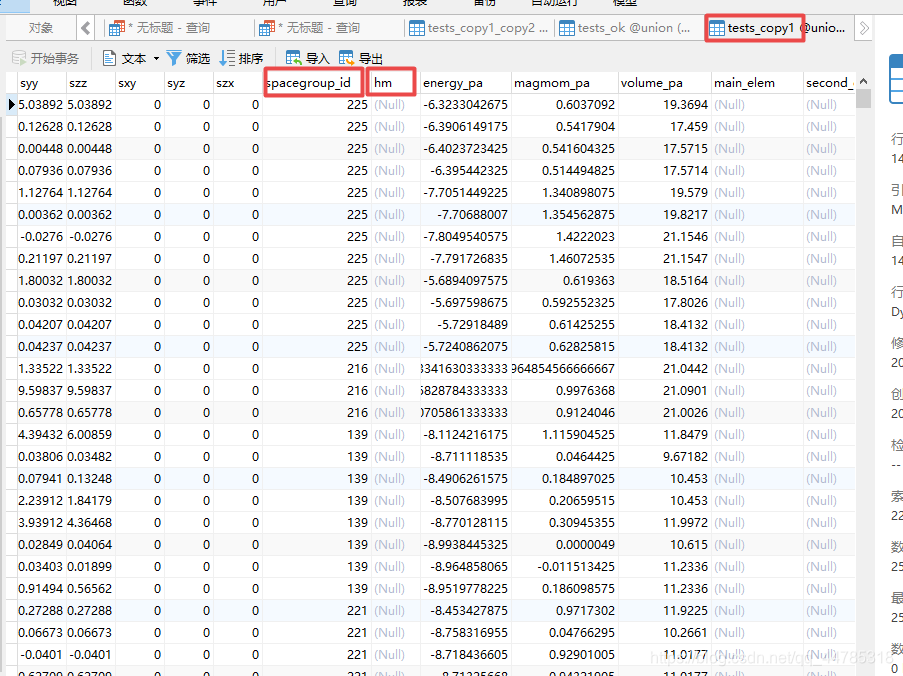Select the syy cell 4.39432
Image resolution: width=903 pixels, height=676 pixels.
(41, 435)
